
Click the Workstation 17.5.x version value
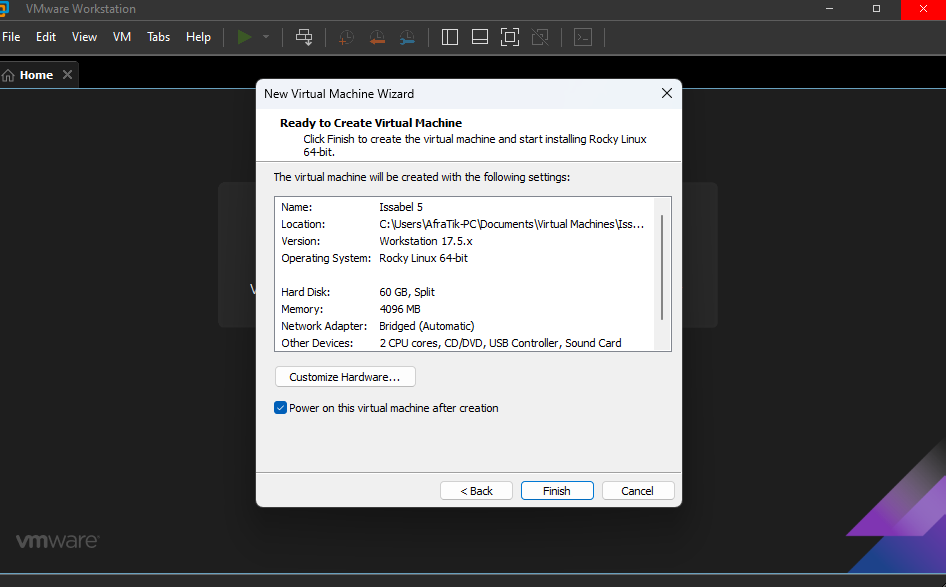[426, 241]
